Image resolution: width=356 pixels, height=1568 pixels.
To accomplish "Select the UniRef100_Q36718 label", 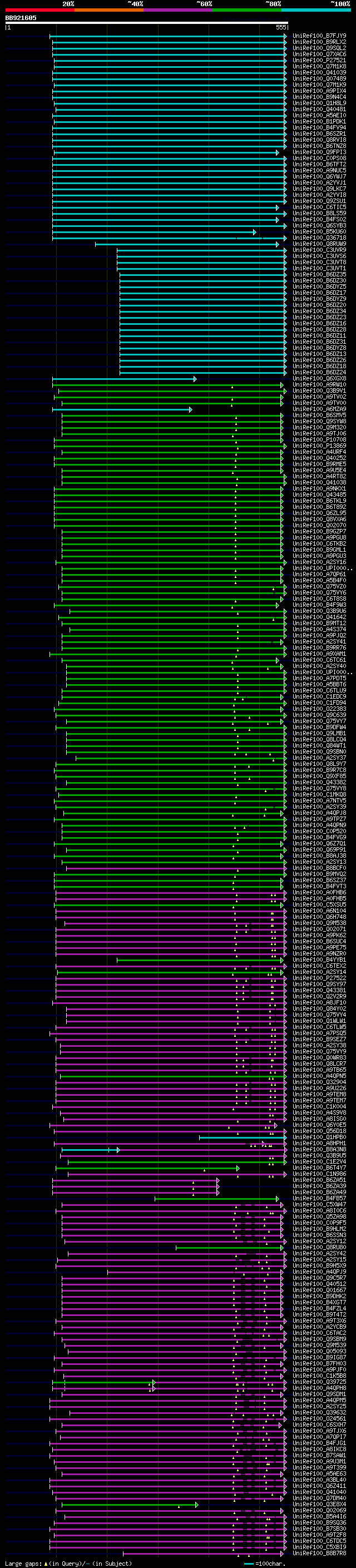I will (x=319, y=238).
